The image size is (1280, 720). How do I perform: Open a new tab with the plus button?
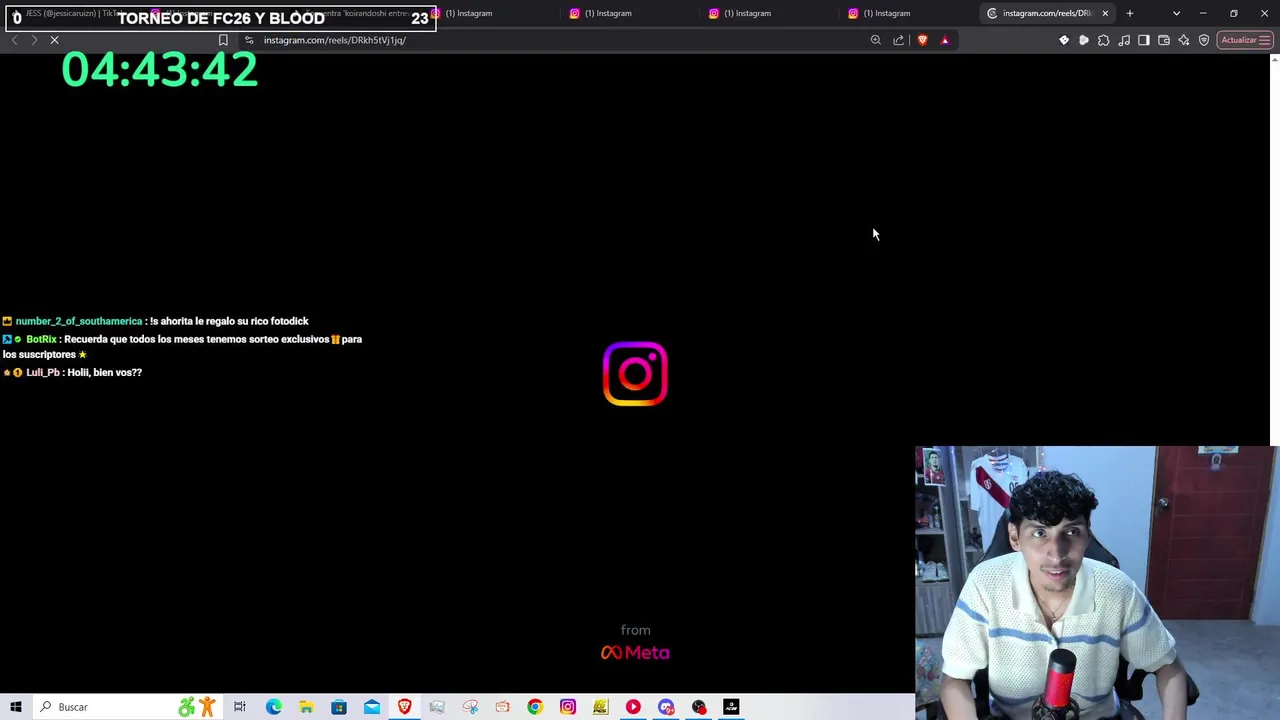pyautogui.click(x=1130, y=13)
